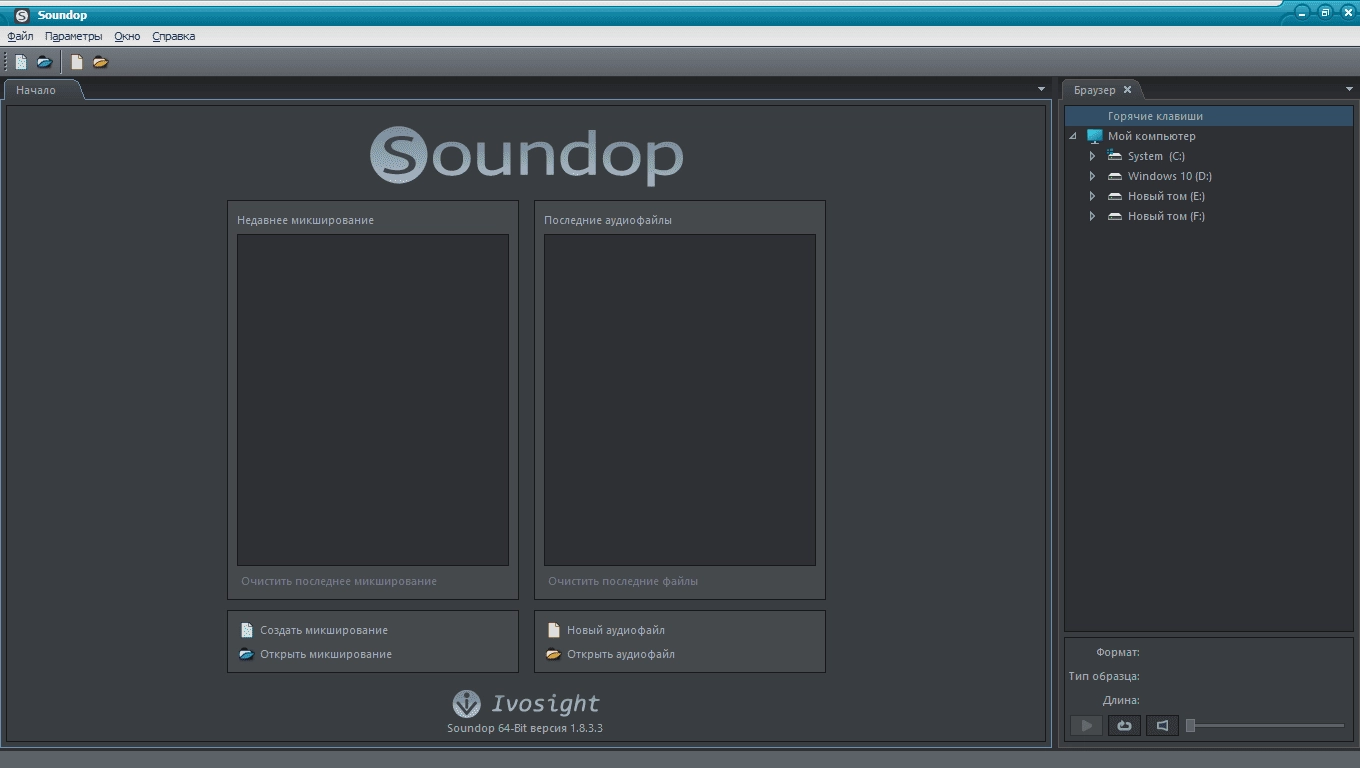Click the Последние аудиофайлы list area
1360x768 pixels.
680,400
